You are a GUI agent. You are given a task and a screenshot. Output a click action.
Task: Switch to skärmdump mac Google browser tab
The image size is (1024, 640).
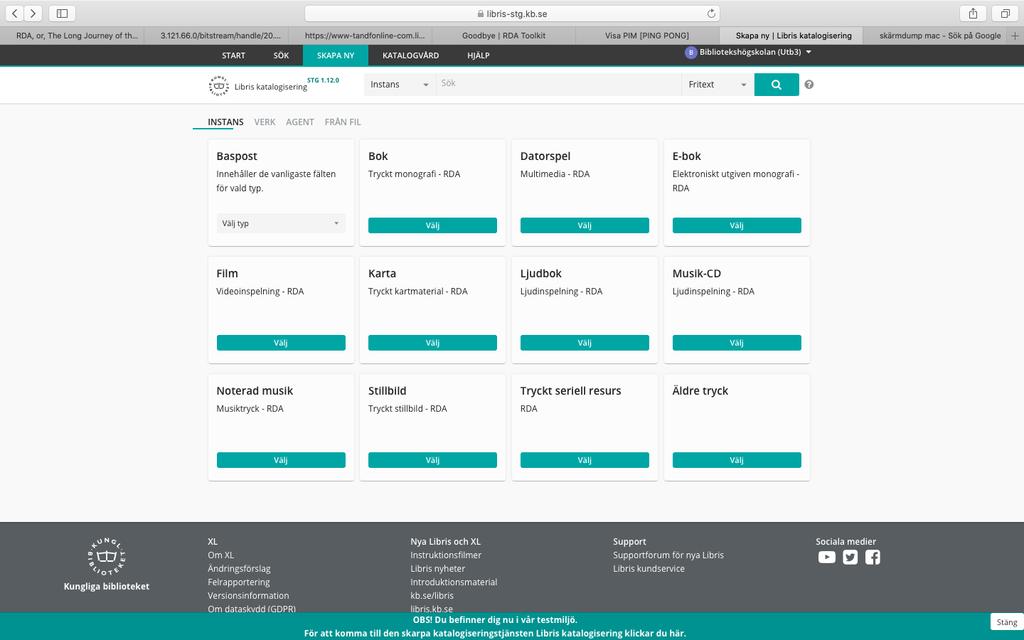pyautogui.click(x=939, y=36)
